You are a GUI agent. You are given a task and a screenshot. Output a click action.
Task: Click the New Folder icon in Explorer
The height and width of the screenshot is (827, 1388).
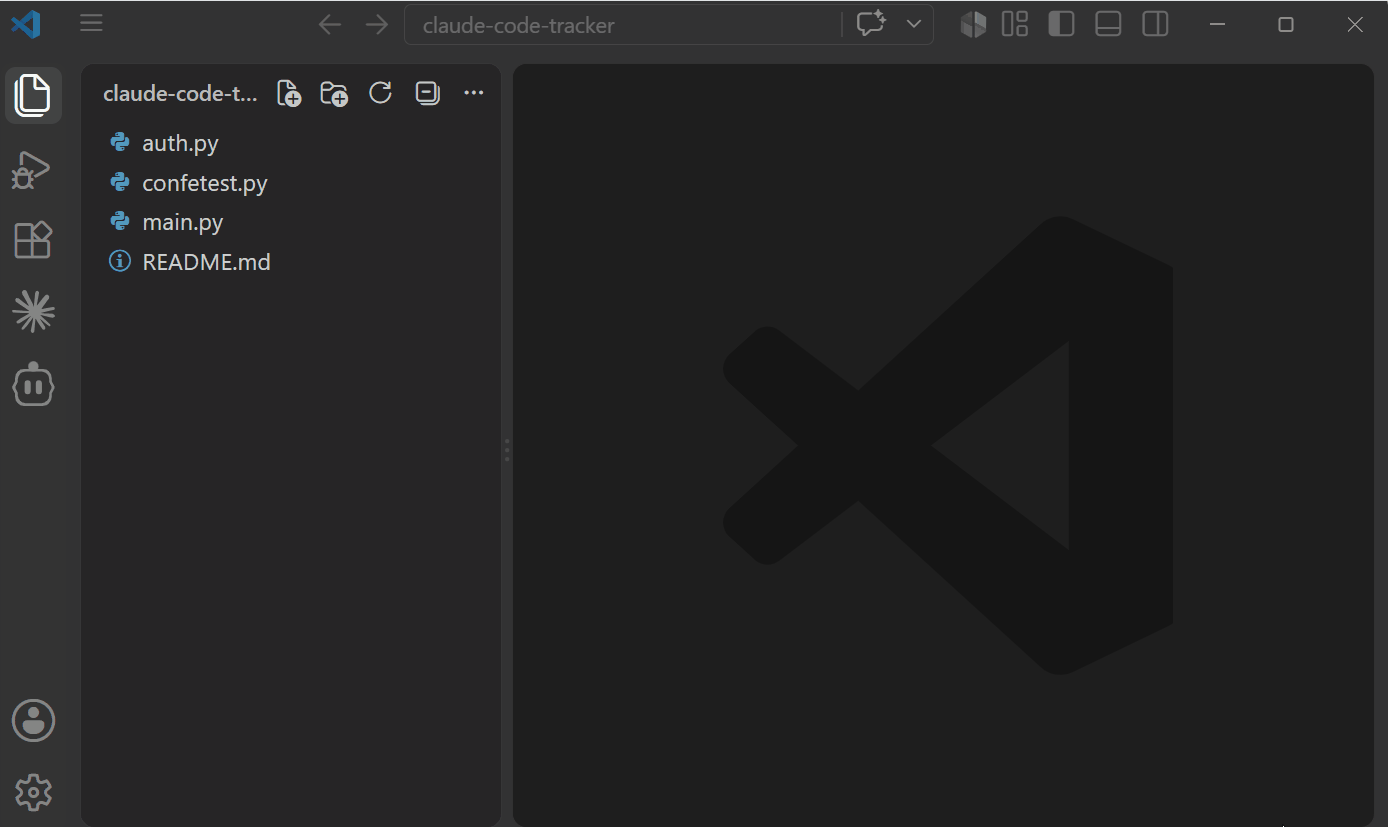coord(334,94)
